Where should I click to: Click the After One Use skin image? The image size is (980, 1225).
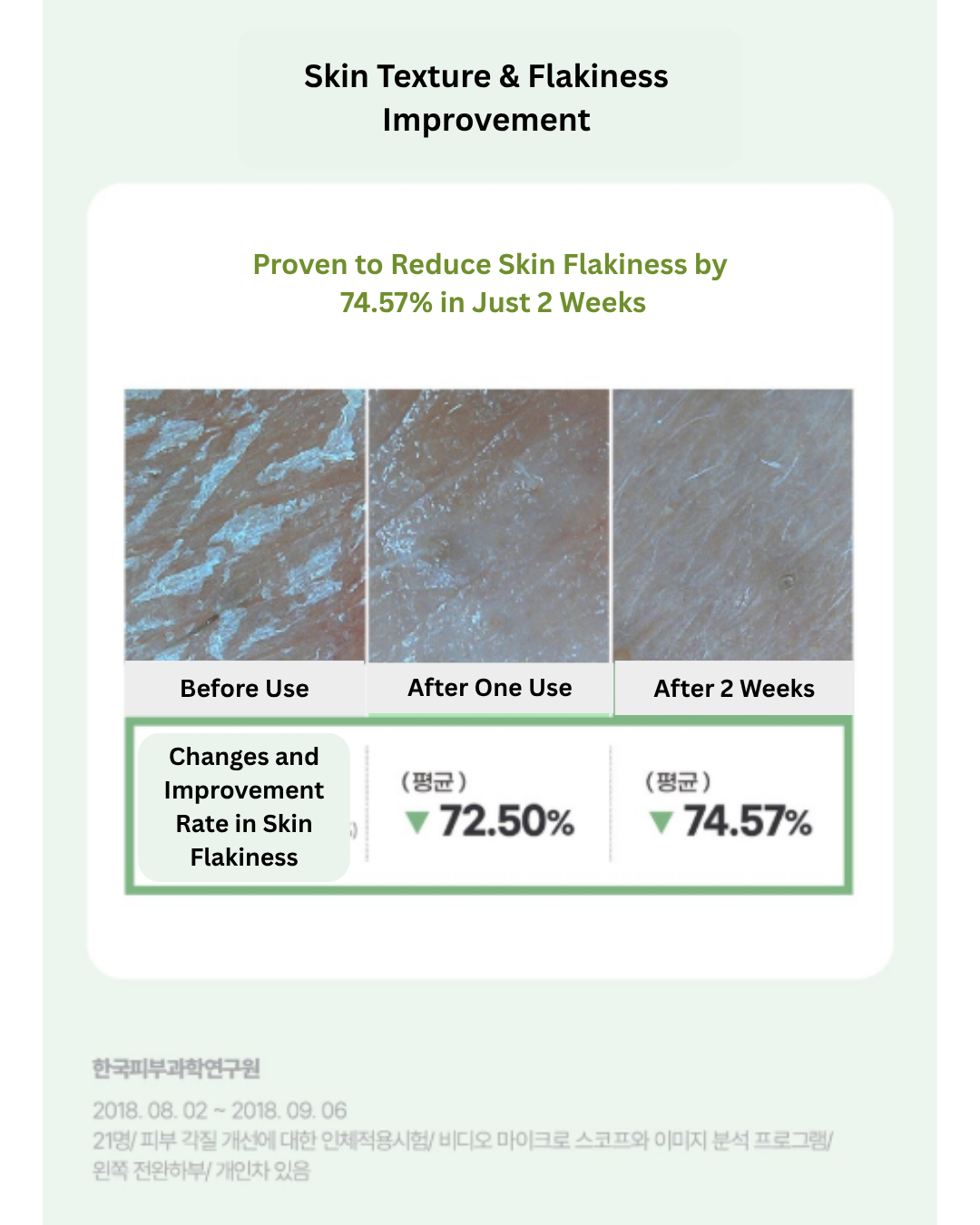(x=489, y=525)
